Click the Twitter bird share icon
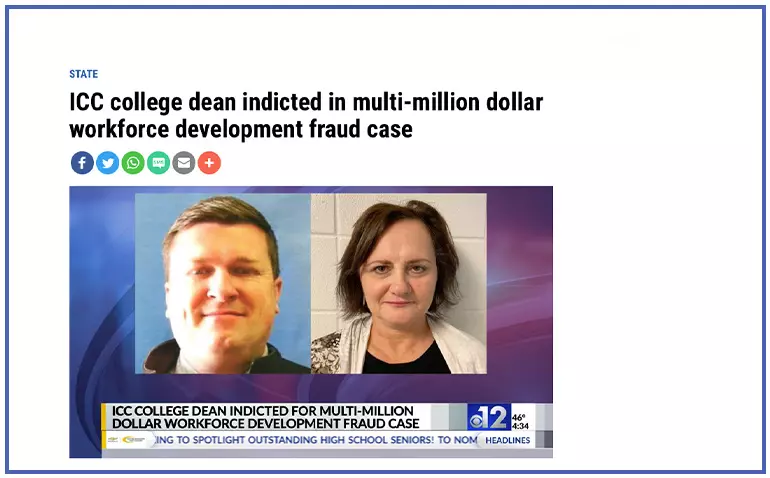 pyautogui.click(x=108, y=163)
